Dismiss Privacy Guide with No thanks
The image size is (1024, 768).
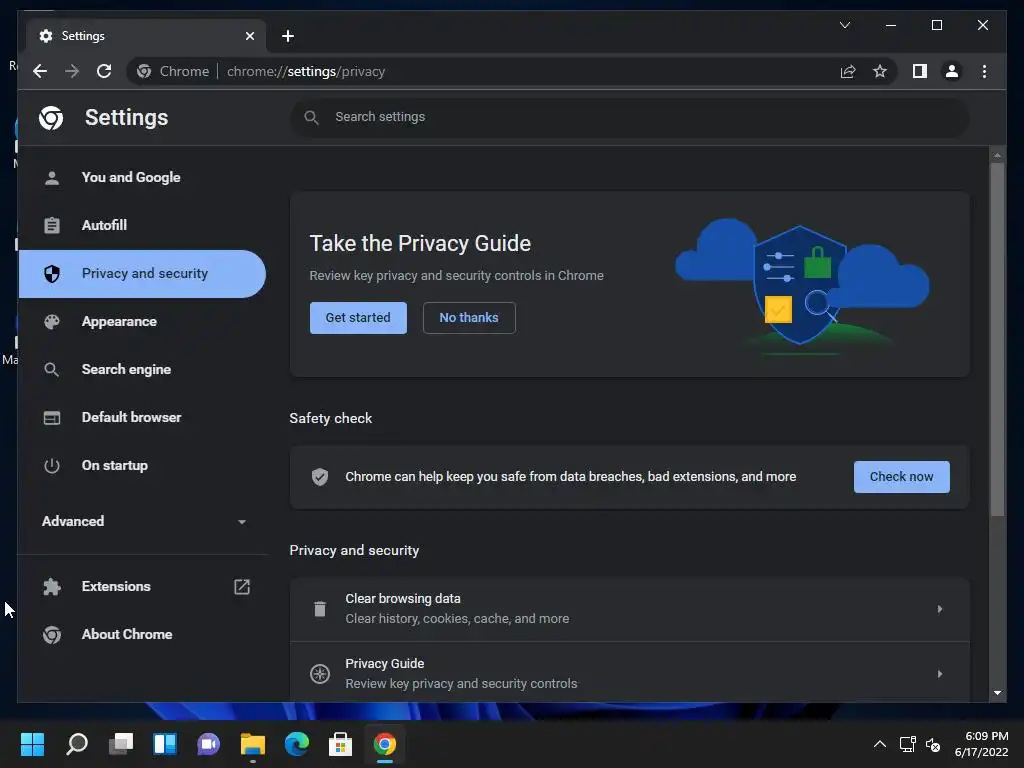click(469, 318)
